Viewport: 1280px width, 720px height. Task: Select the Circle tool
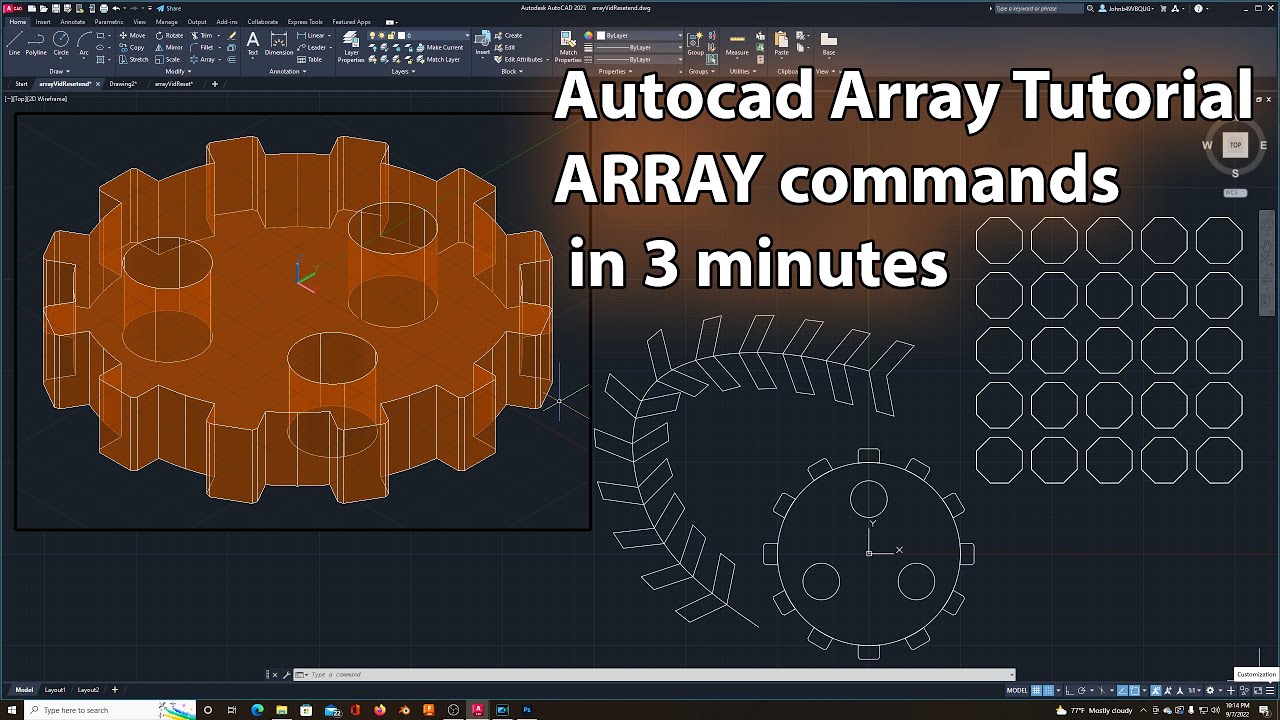click(x=61, y=42)
